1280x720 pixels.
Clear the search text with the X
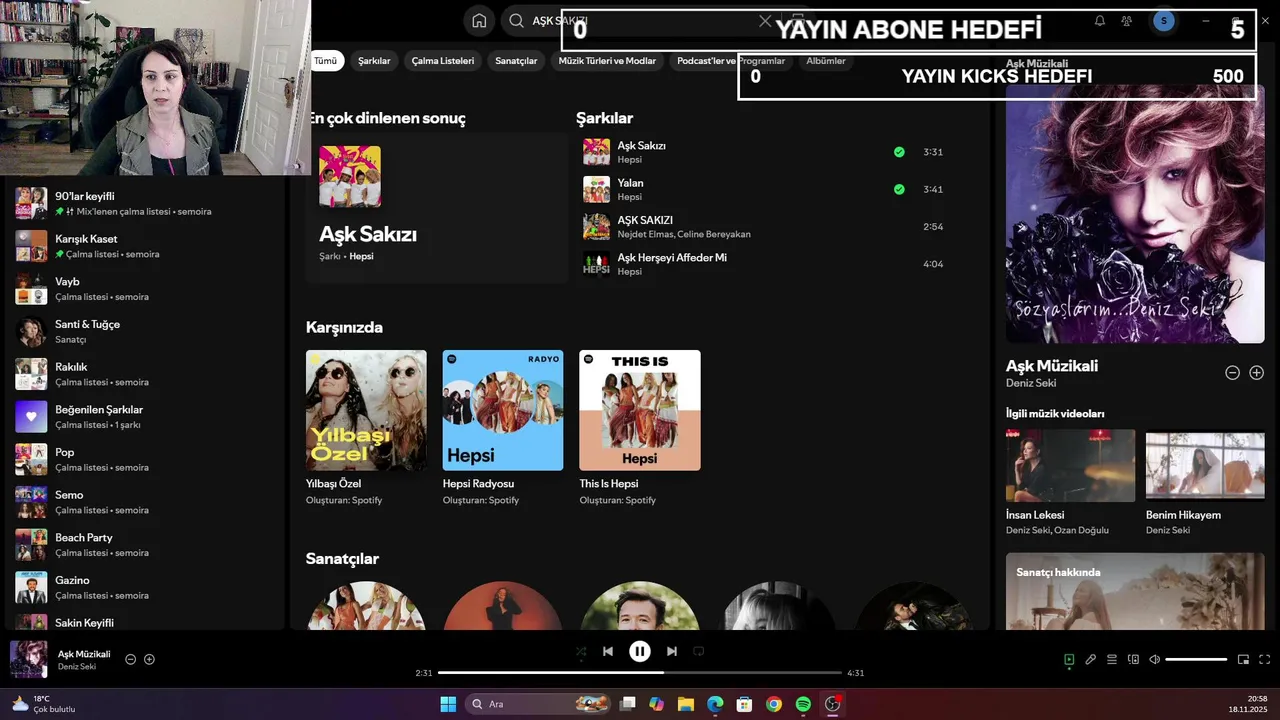click(765, 21)
